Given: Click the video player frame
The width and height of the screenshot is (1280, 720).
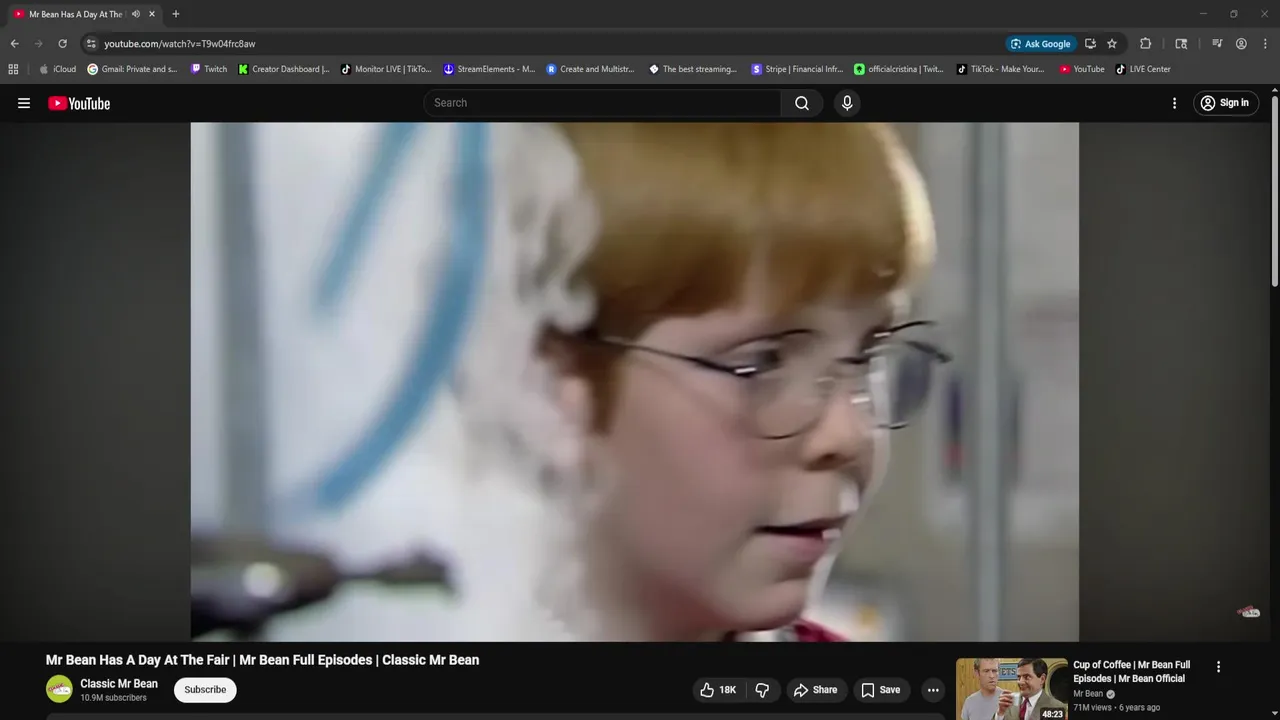Looking at the screenshot, I should (634, 381).
